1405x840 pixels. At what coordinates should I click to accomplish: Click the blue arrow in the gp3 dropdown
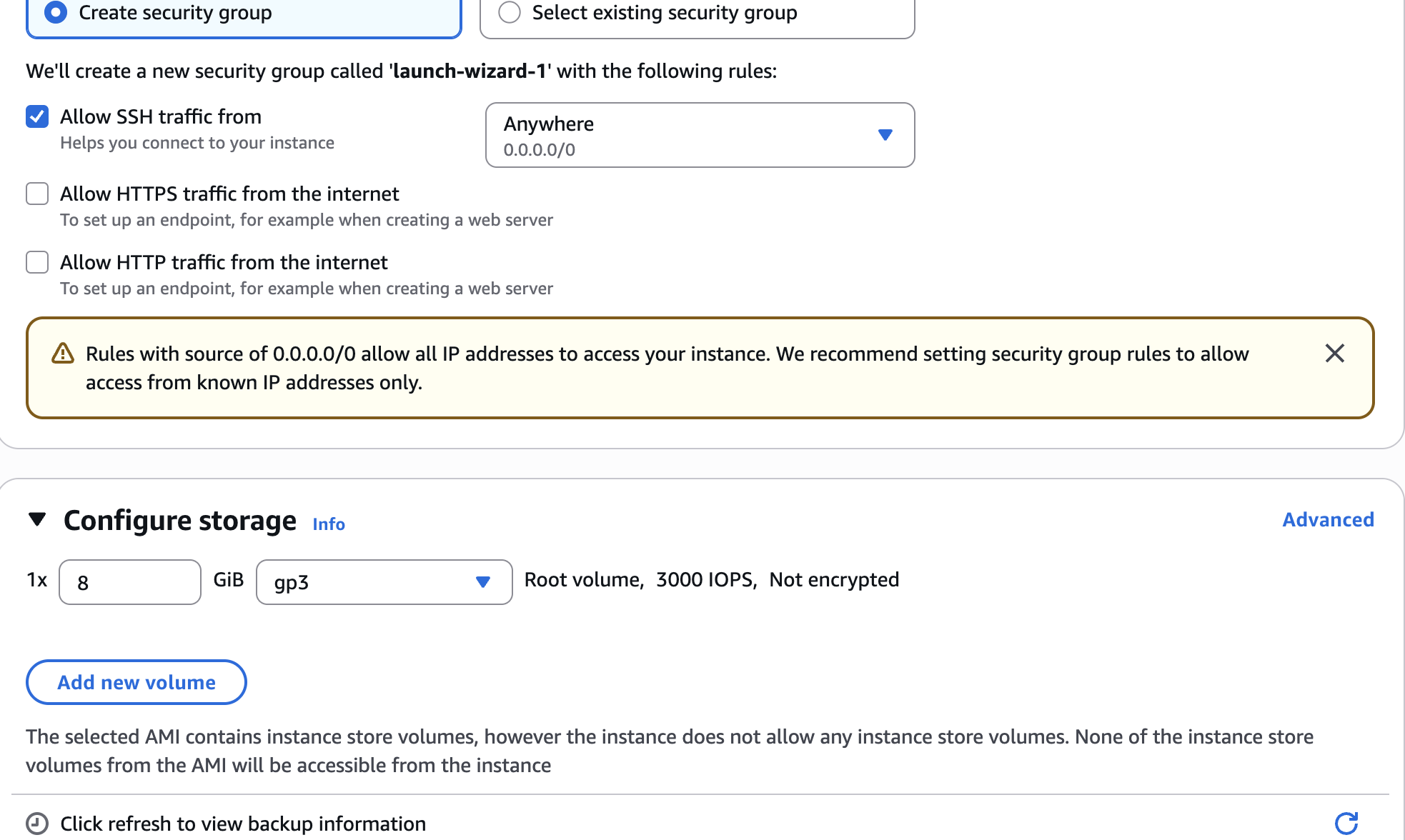pyautogui.click(x=483, y=582)
